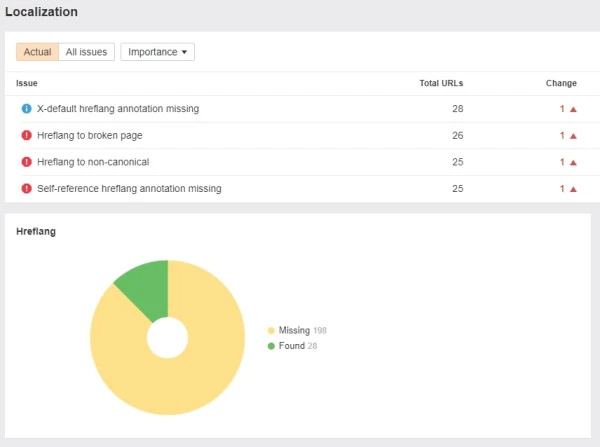Switch to the All issues view
This screenshot has width=600, height=447.
pyautogui.click(x=86, y=52)
